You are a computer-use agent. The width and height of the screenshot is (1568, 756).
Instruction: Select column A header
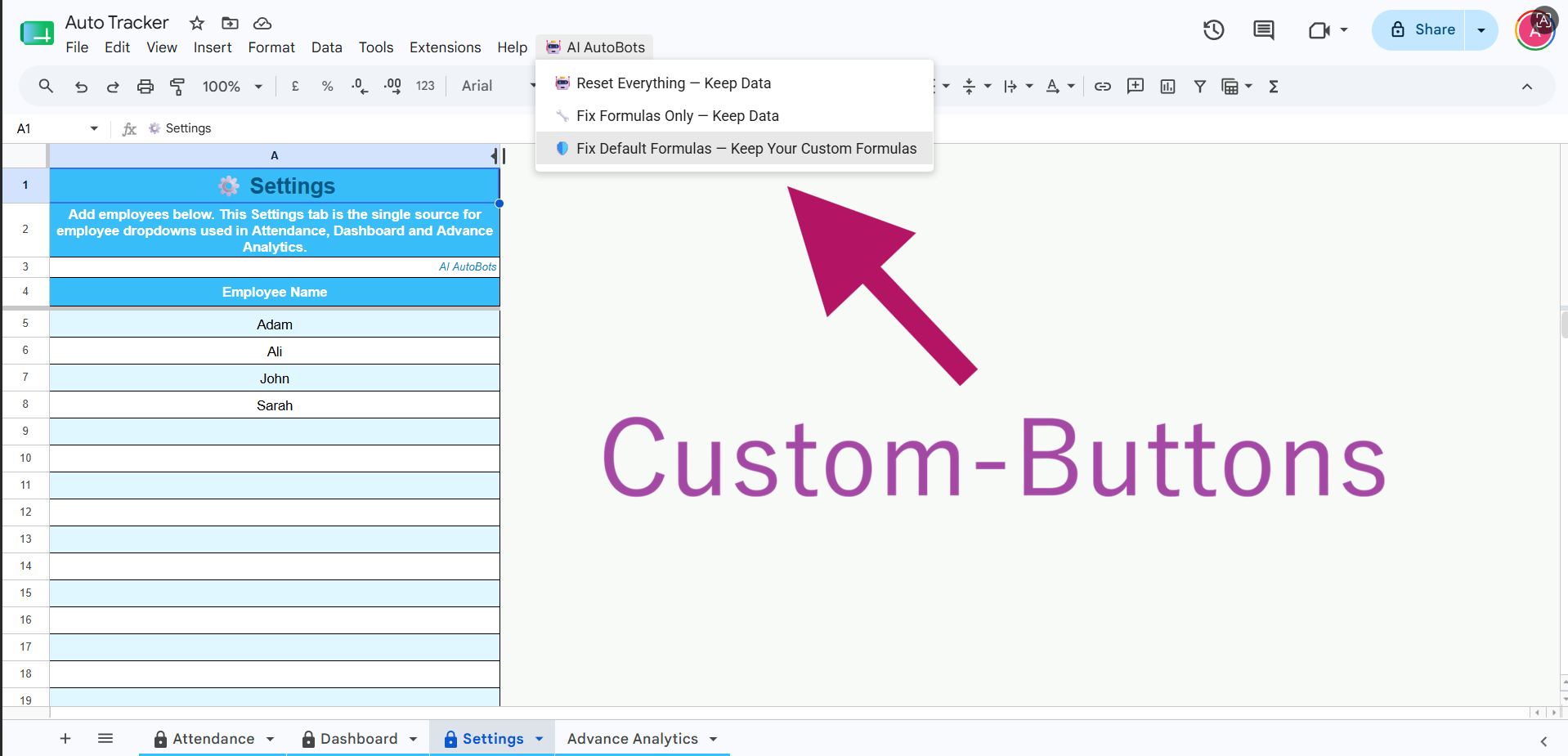275,155
